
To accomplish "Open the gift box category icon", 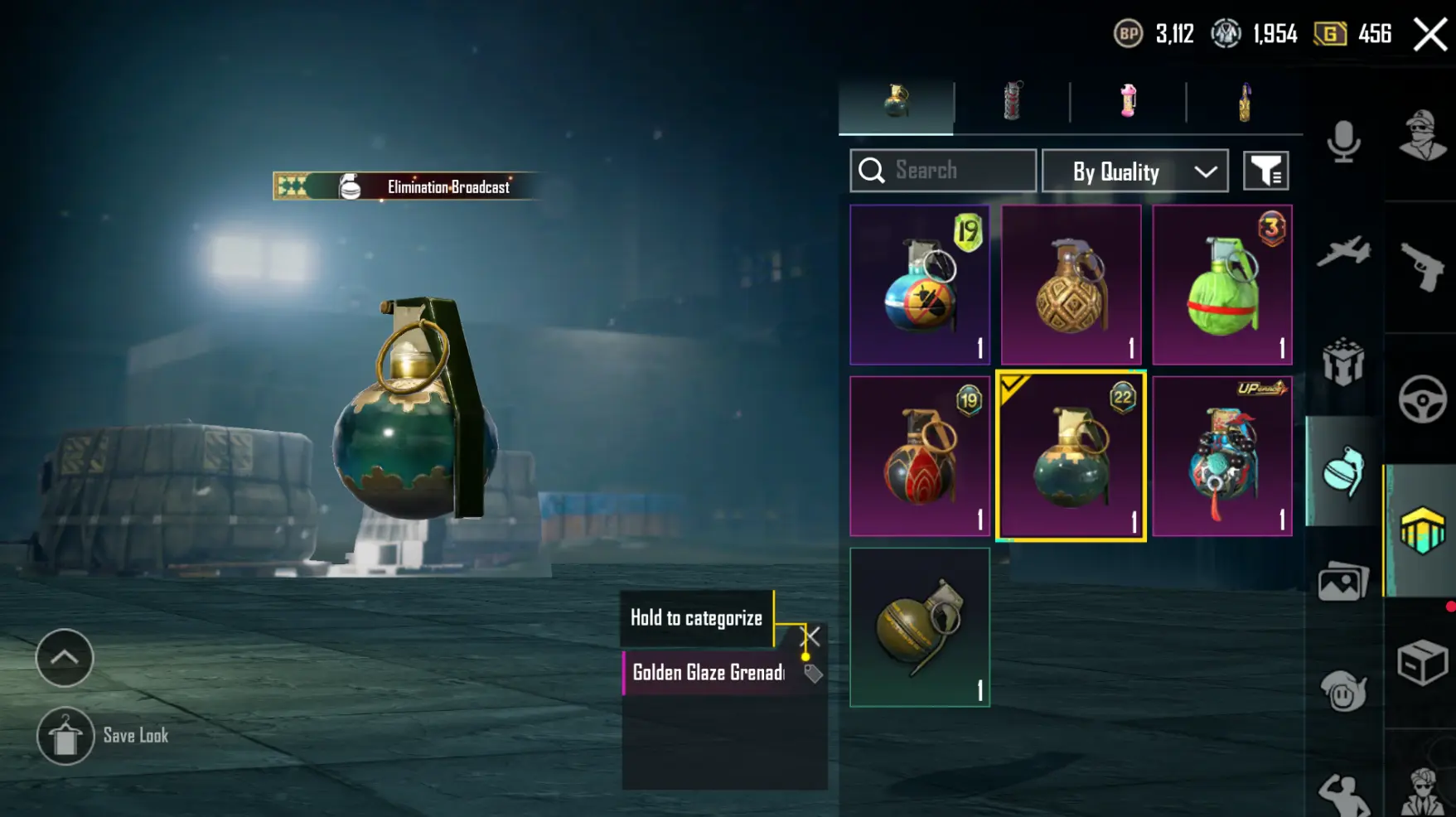I will pos(1343,361).
